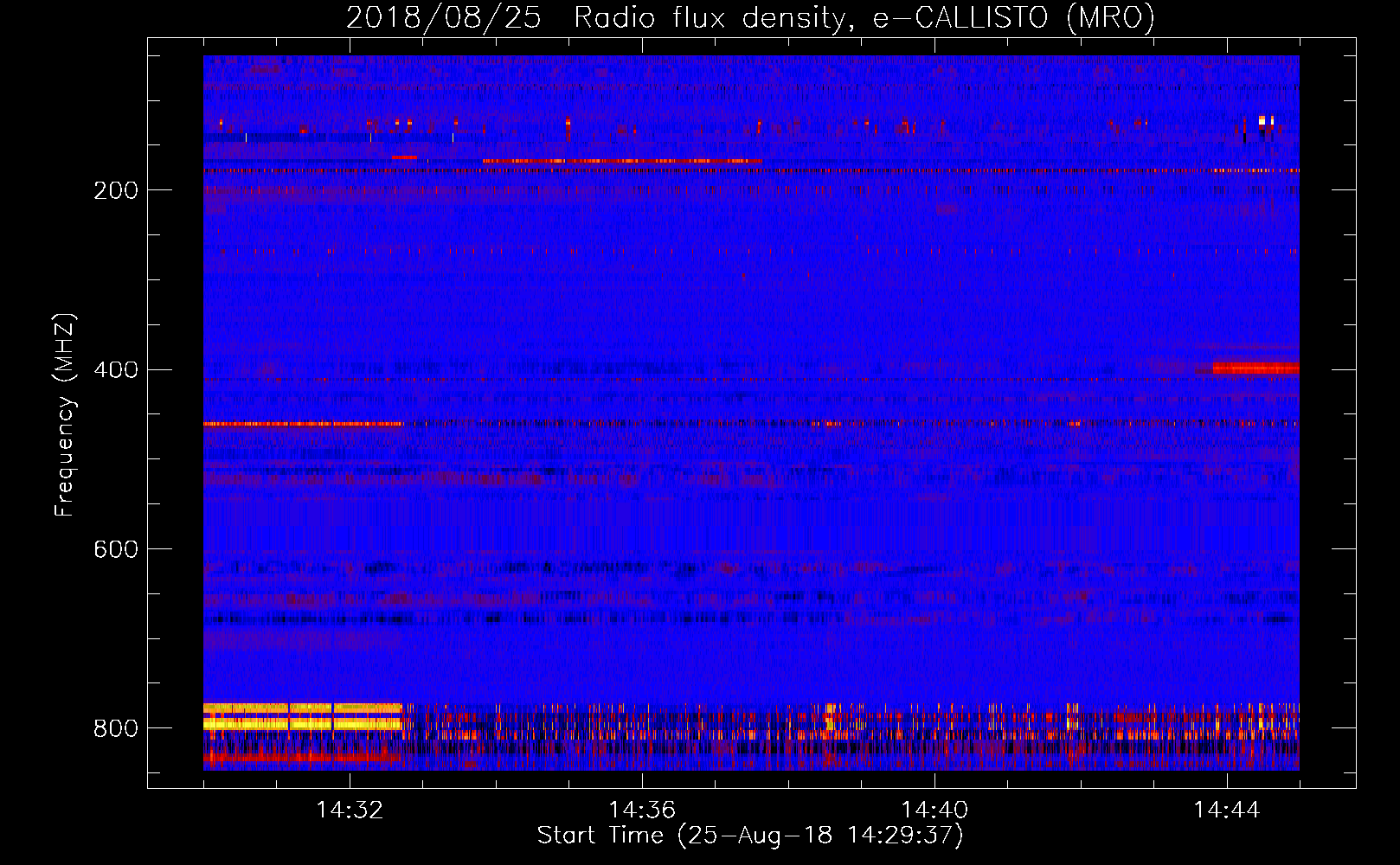
Task: Click the bright yellow emission band near 800 MHz
Action: click(x=303, y=717)
